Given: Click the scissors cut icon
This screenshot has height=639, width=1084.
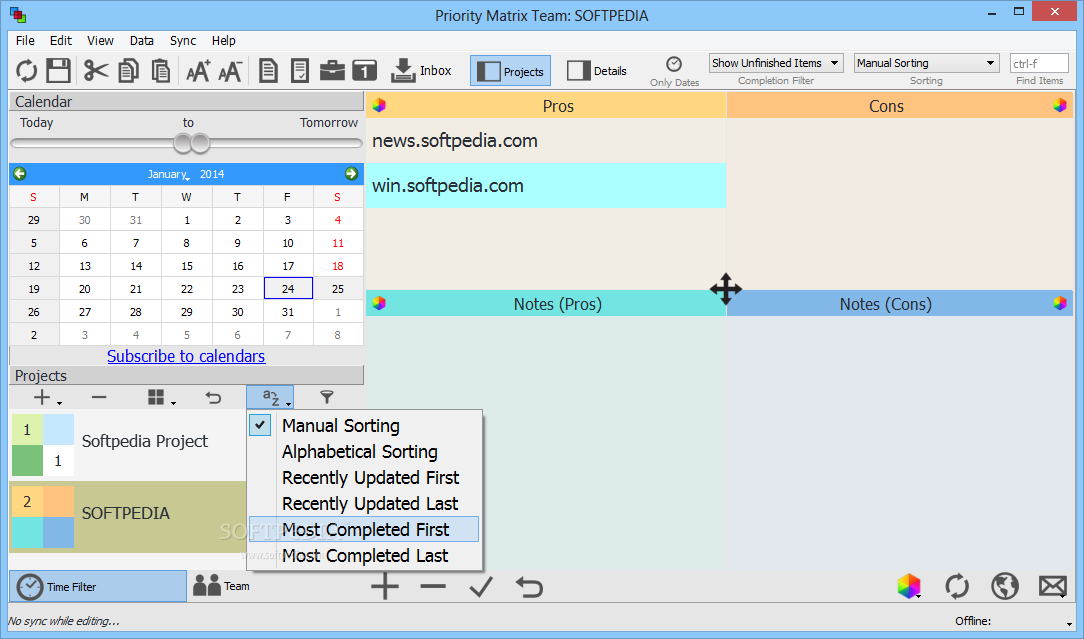Looking at the screenshot, I should [96, 71].
